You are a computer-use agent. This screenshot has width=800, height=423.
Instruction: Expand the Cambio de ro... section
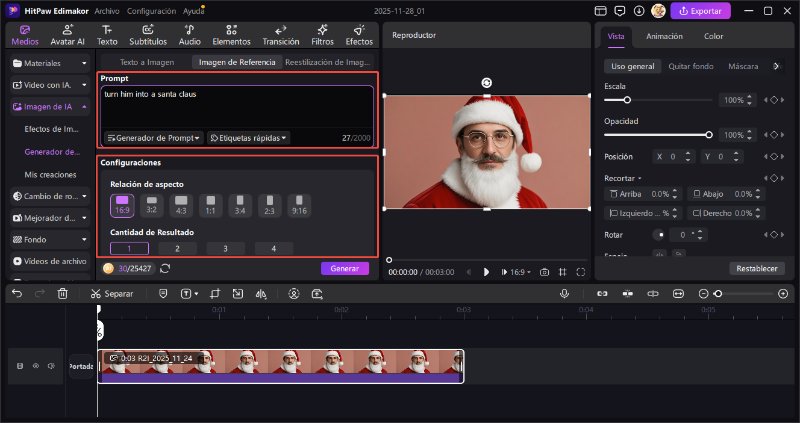click(x=50, y=196)
